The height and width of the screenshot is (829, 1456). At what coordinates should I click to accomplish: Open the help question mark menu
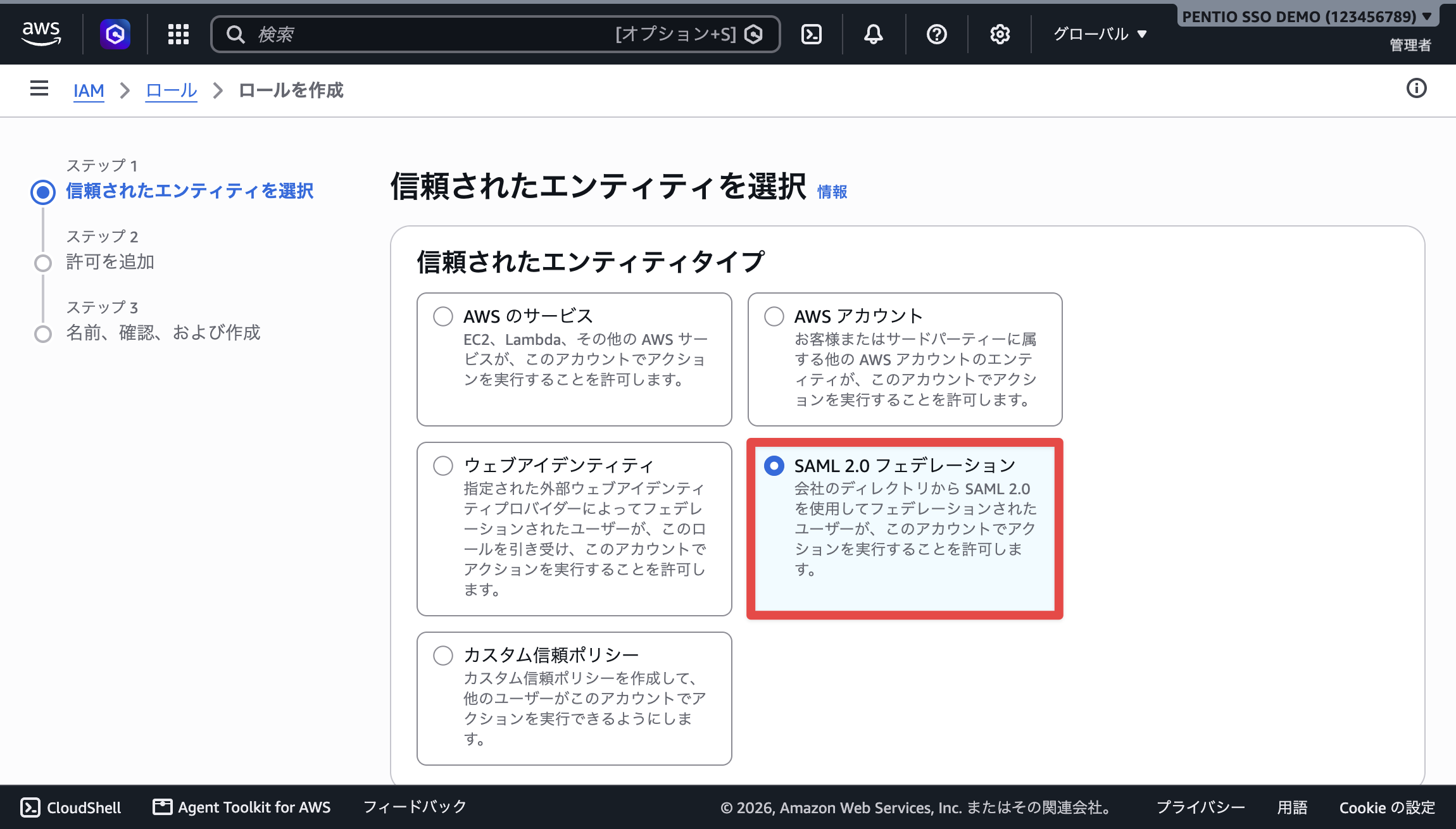pyautogui.click(x=937, y=34)
